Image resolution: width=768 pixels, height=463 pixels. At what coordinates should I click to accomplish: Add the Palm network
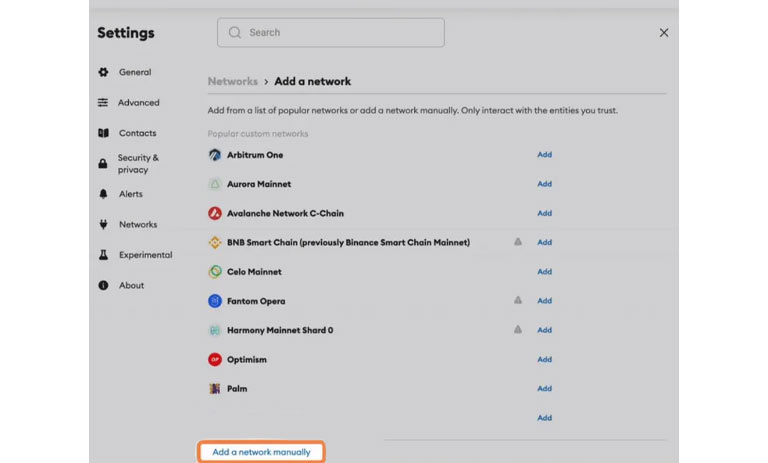click(x=544, y=389)
